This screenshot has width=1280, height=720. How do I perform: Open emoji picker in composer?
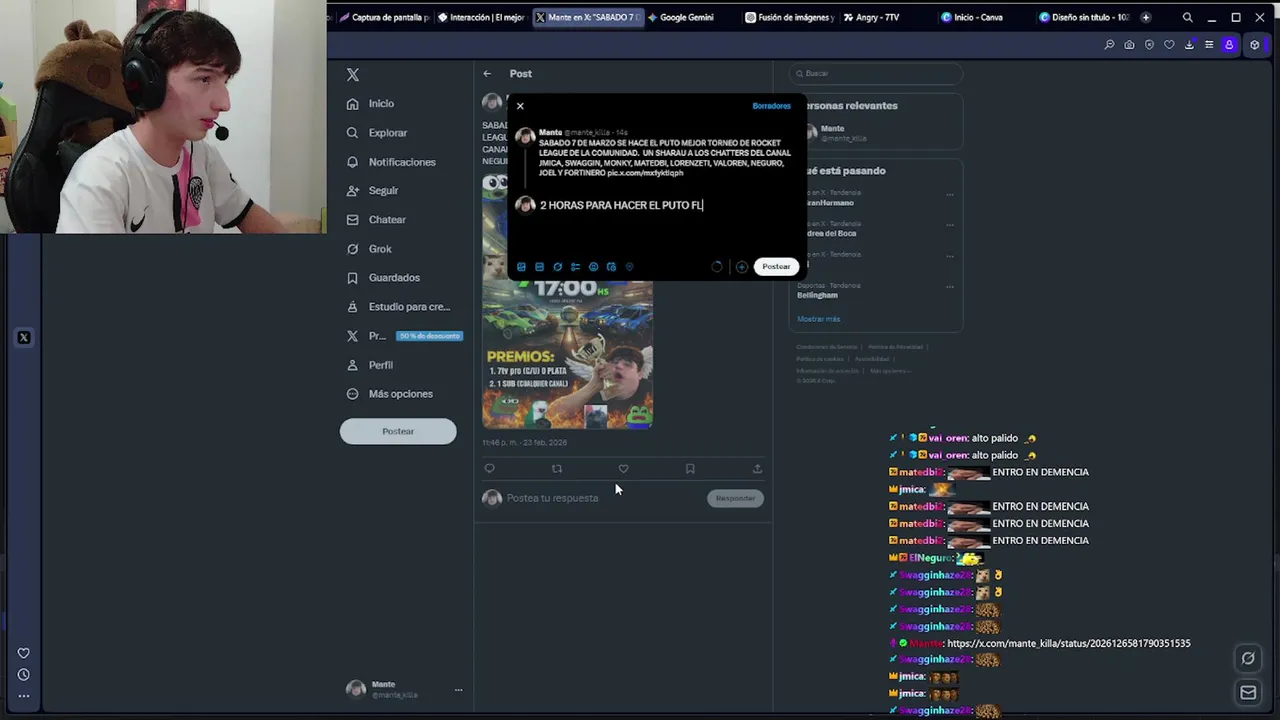tap(593, 267)
